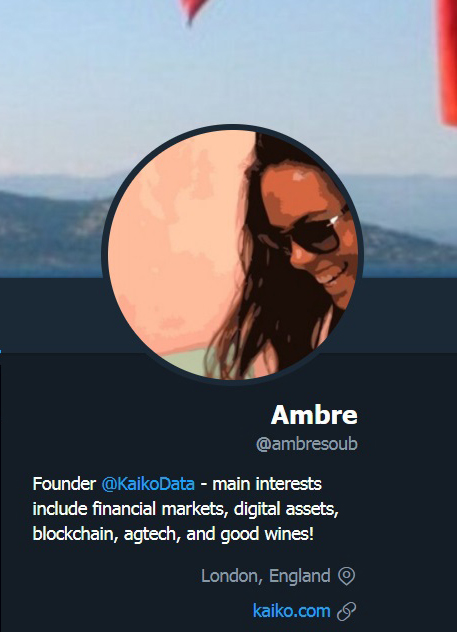The width and height of the screenshot is (457, 632).
Task: Click the red flag at banner's right edge
Action: tap(447, 60)
